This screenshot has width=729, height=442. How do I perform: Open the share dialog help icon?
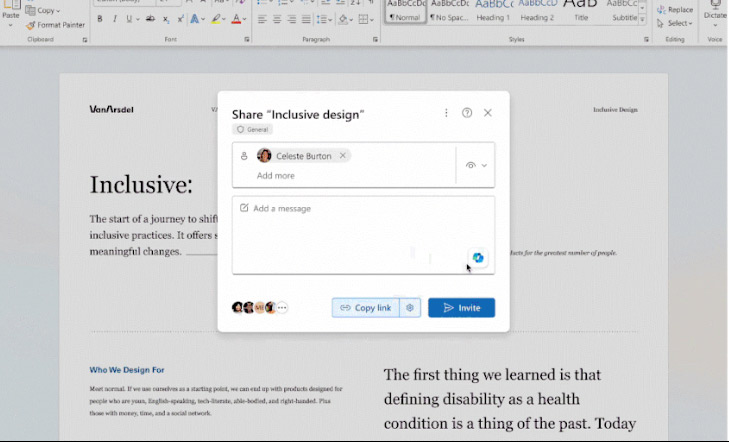tap(467, 113)
